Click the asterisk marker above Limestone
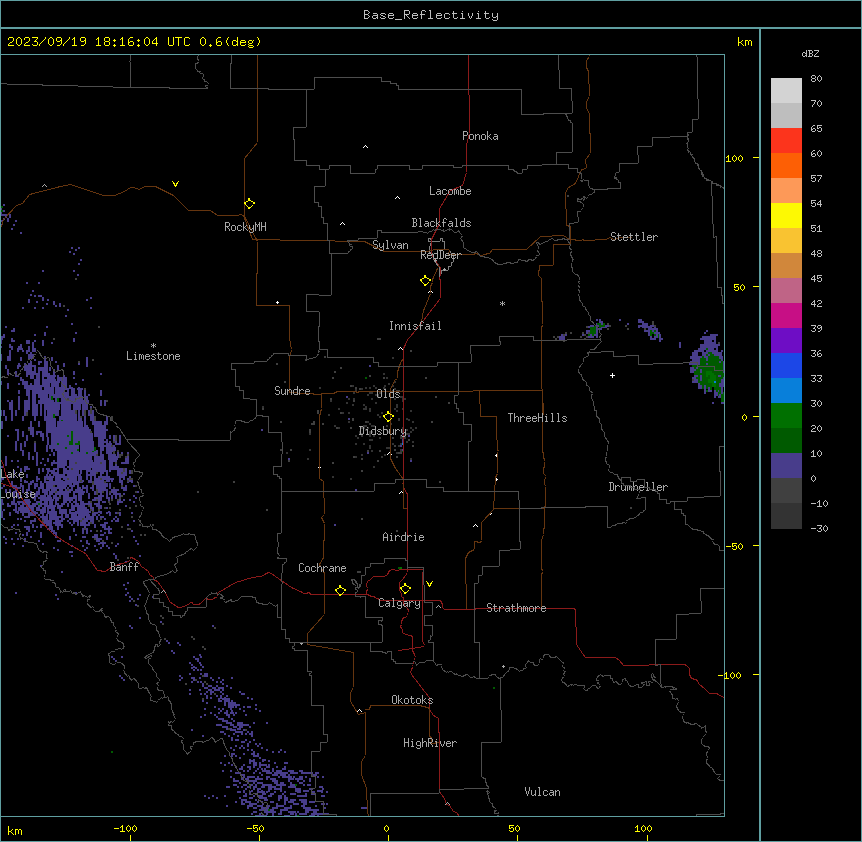Viewport: 862px width, 842px height. (153, 346)
